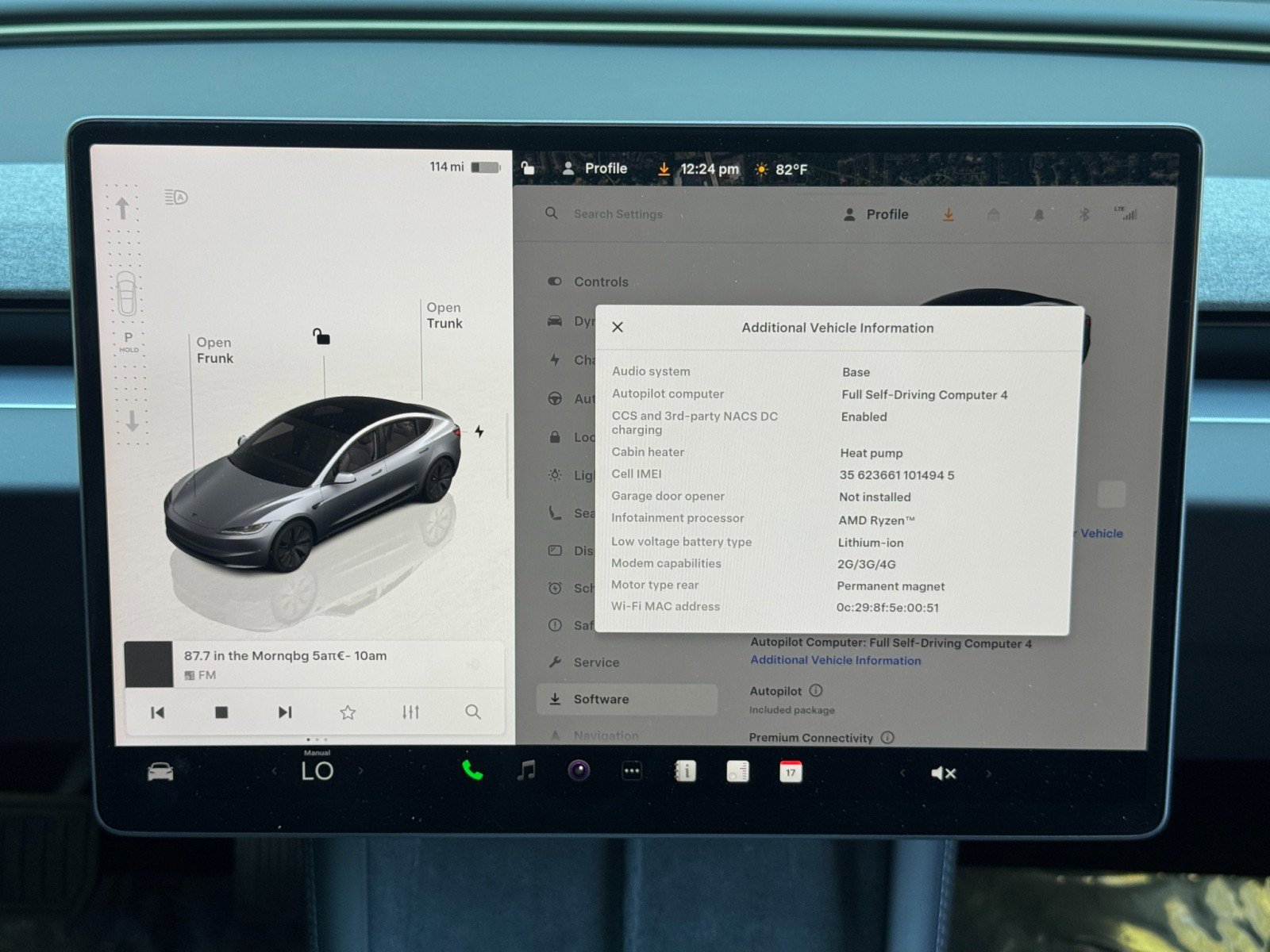Open car controls from bottom bar
Image resolution: width=1270 pixels, height=952 pixels.
(x=160, y=771)
